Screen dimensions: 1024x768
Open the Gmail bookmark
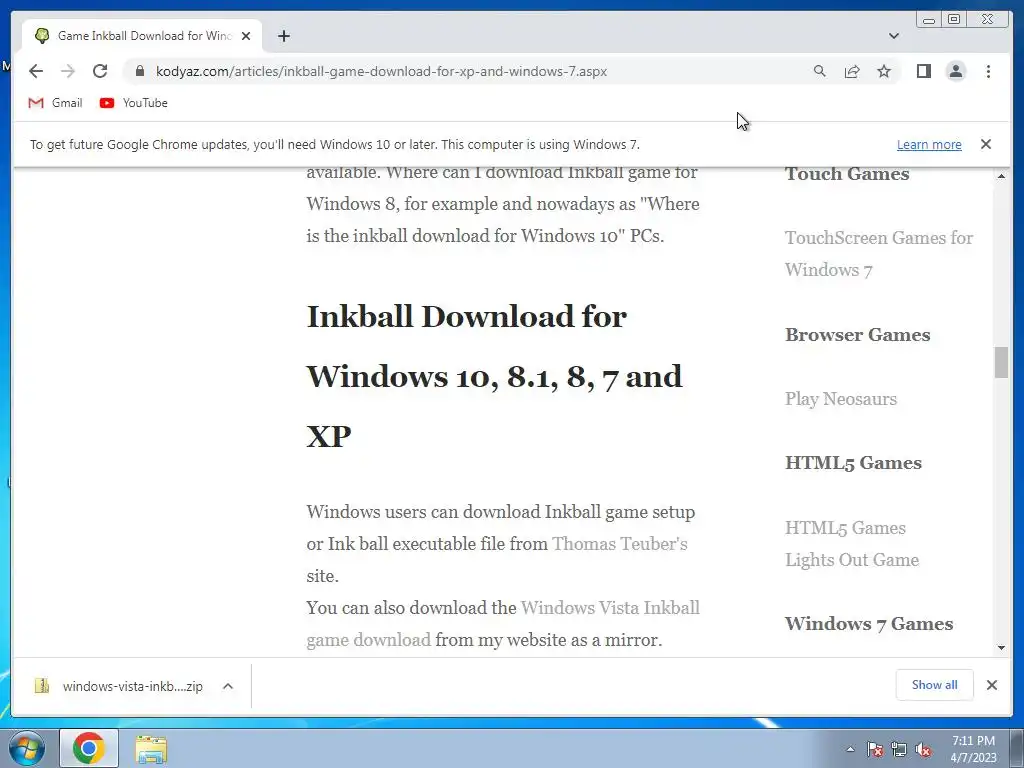pos(56,103)
